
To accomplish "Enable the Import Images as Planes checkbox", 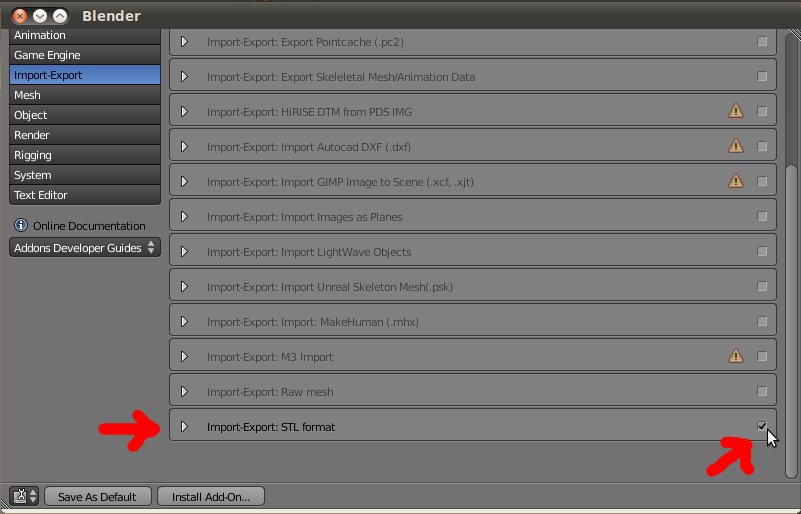I will pos(762,217).
